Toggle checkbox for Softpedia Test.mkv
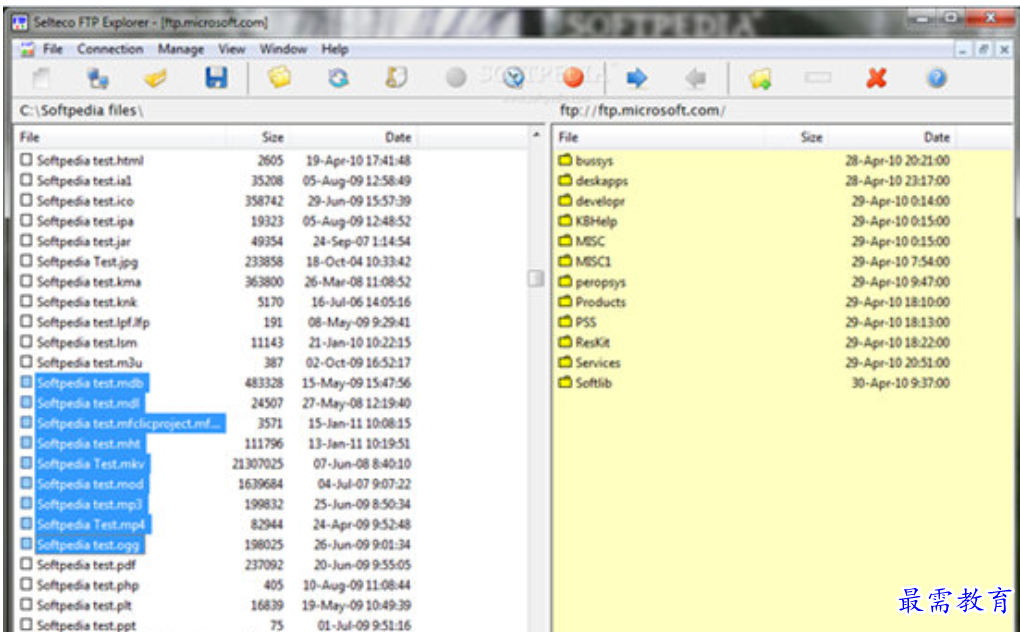1020x632 pixels. [26, 463]
